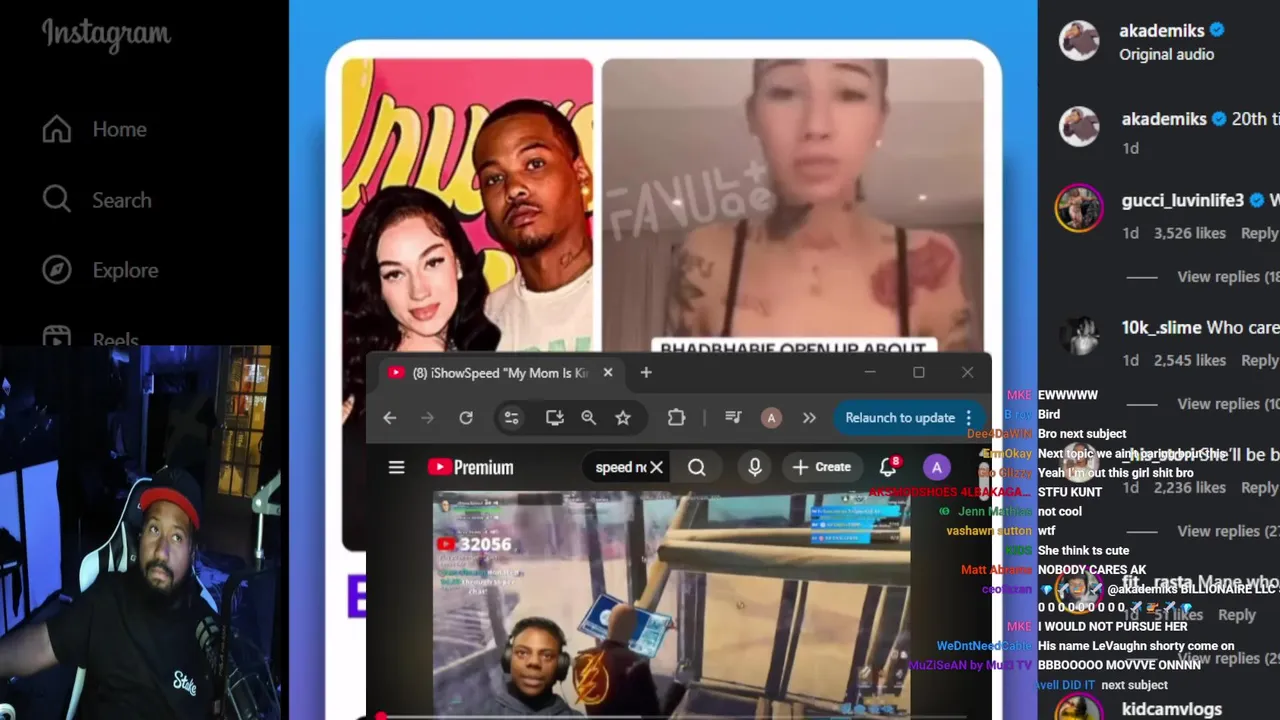
Task: Reload the YouTube page in Chrome
Action: tap(465, 418)
